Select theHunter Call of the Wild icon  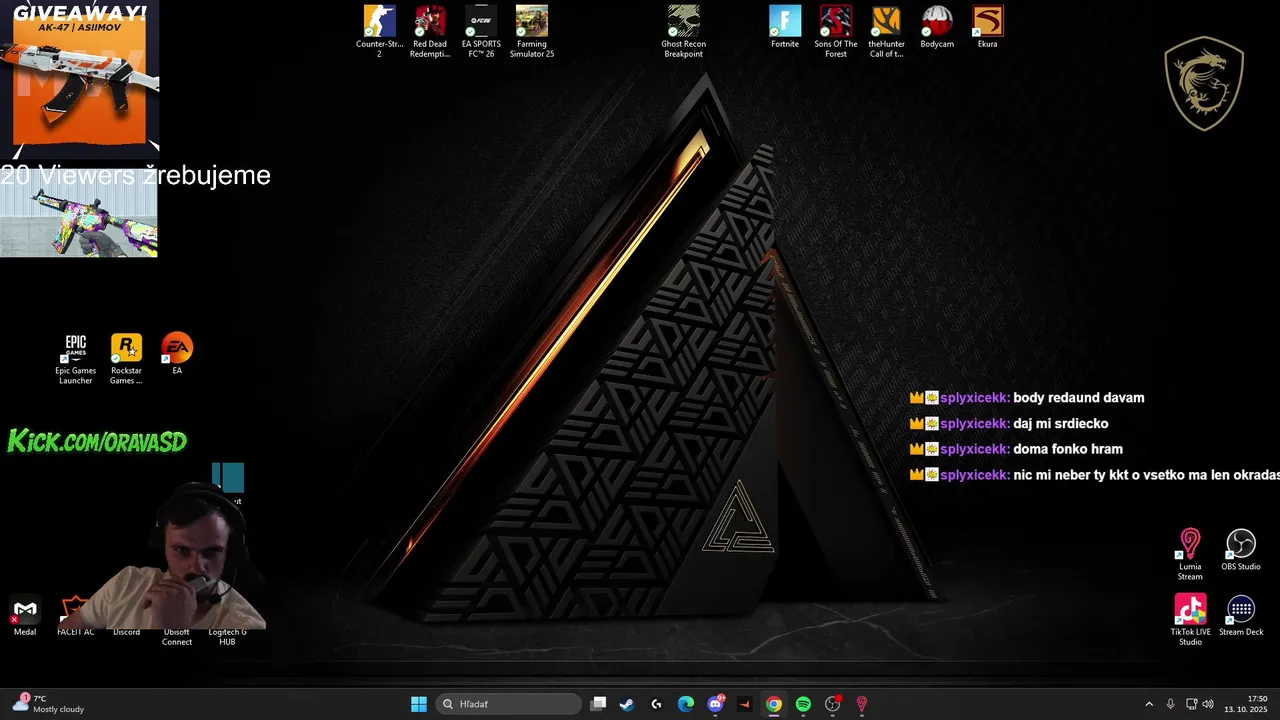click(886, 31)
